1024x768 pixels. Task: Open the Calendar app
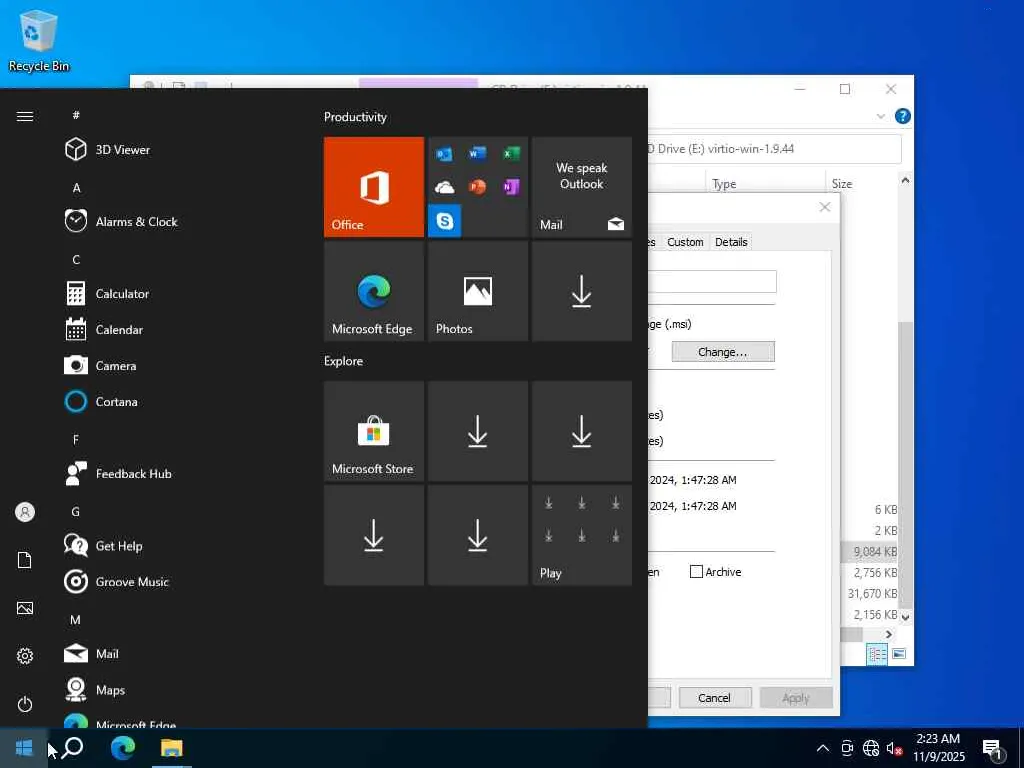[x=104, y=330]
